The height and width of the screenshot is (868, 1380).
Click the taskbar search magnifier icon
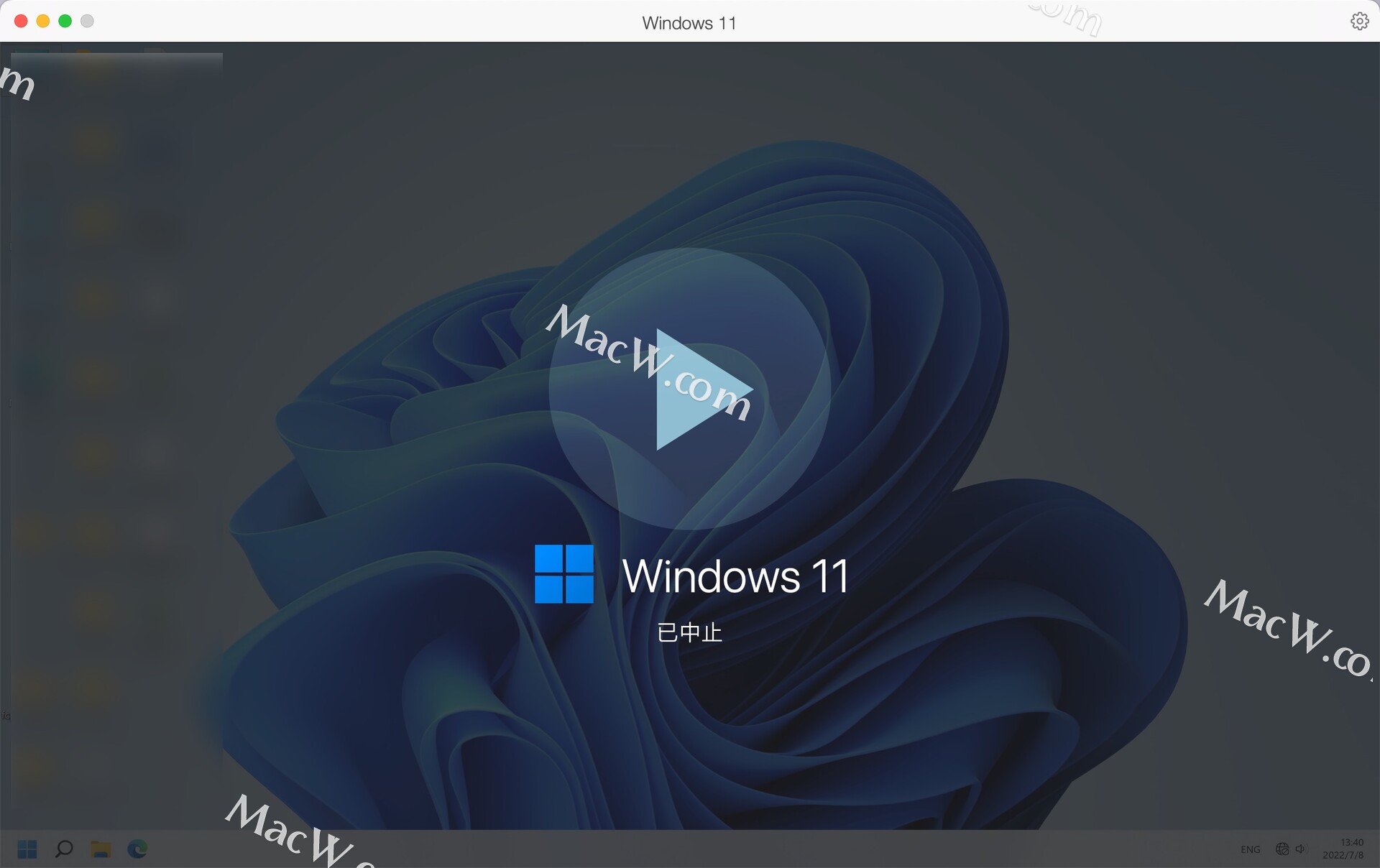coord(64,849)
